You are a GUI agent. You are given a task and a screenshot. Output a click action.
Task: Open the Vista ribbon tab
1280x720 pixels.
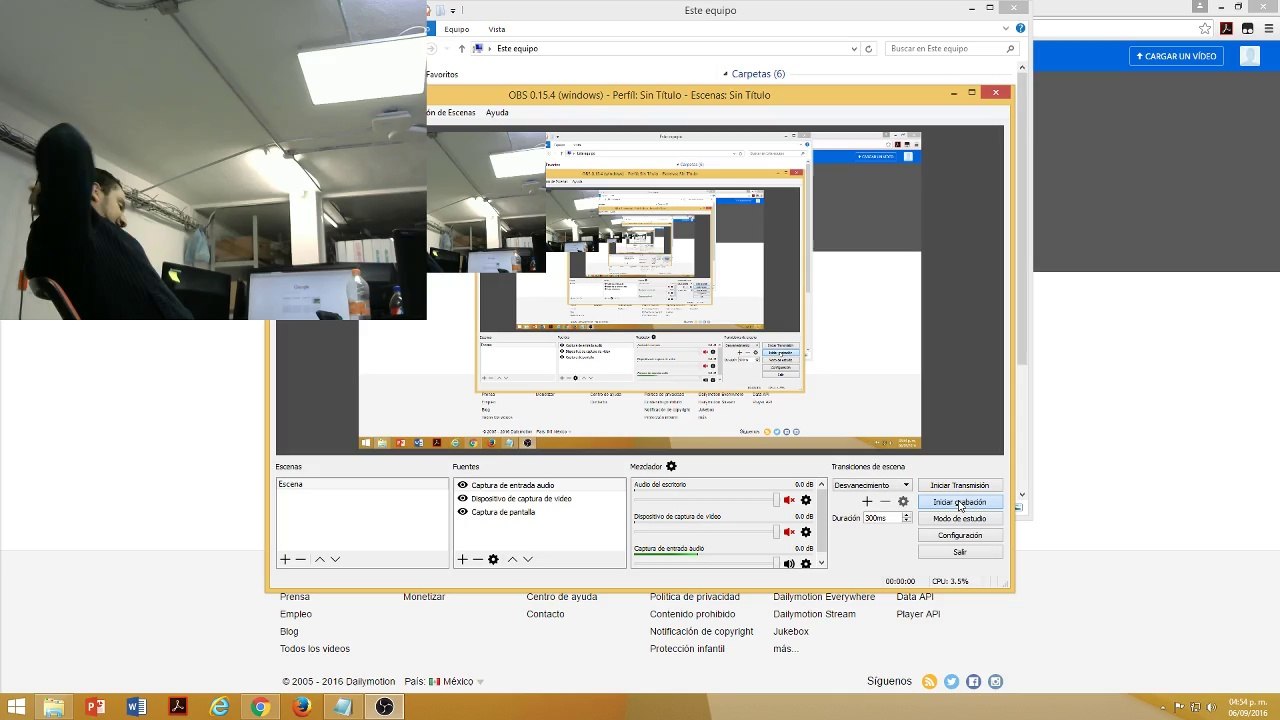tap(497, 29)
